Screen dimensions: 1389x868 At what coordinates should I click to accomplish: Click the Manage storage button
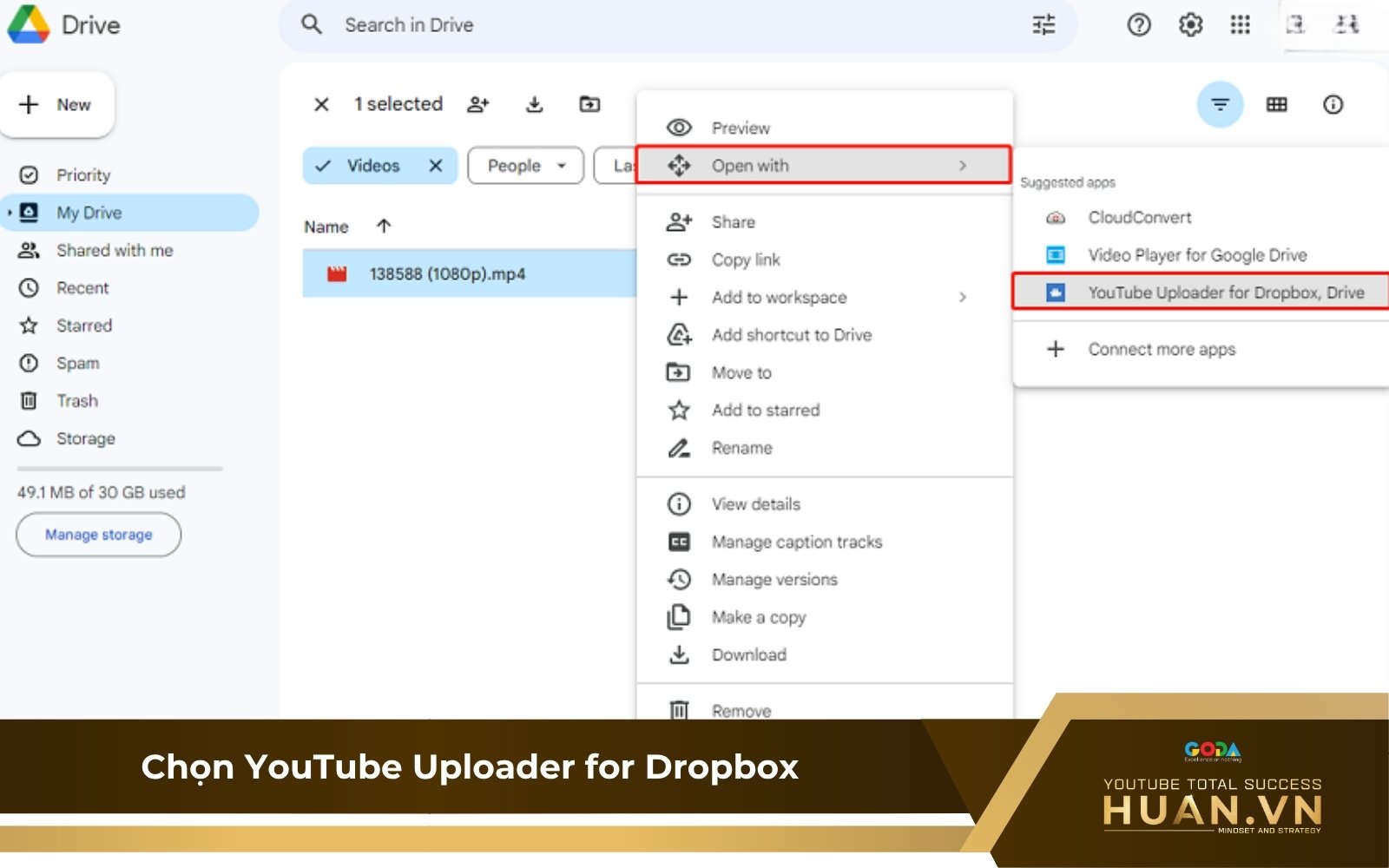click(x=99, y=535)
